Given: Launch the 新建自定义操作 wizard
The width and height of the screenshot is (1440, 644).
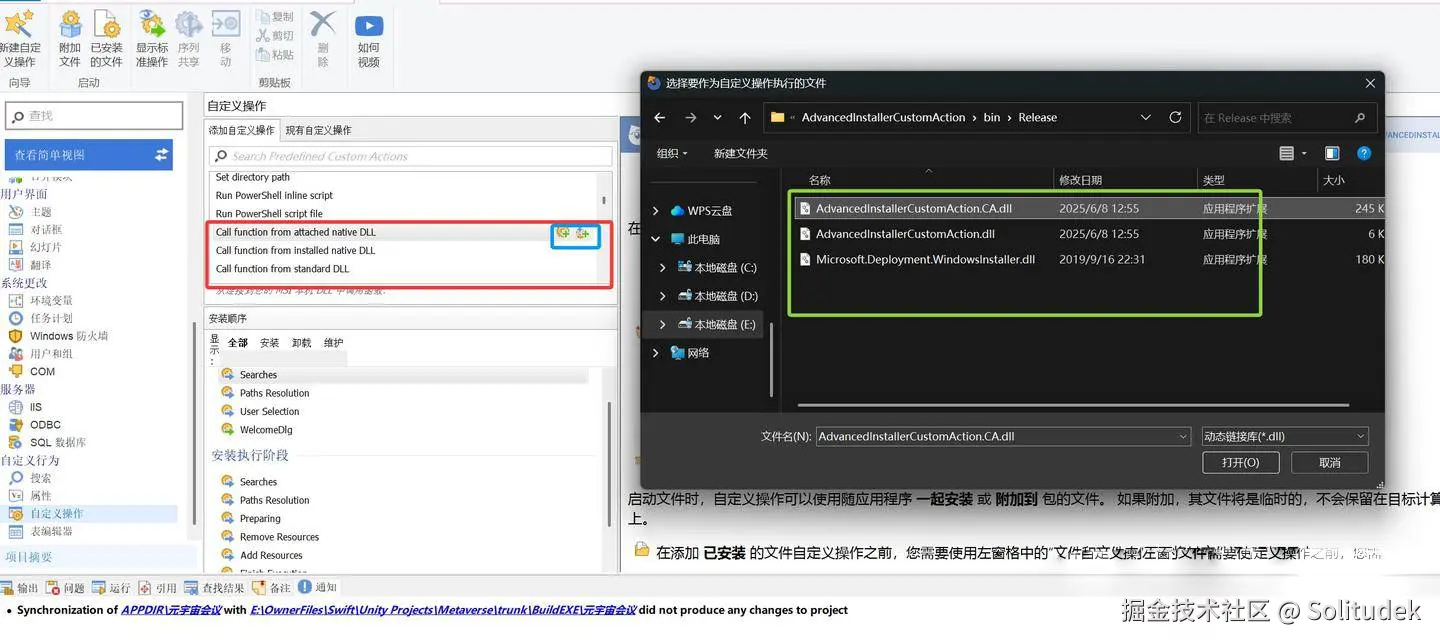Looking at the screenshot, I should click(20, 38).
